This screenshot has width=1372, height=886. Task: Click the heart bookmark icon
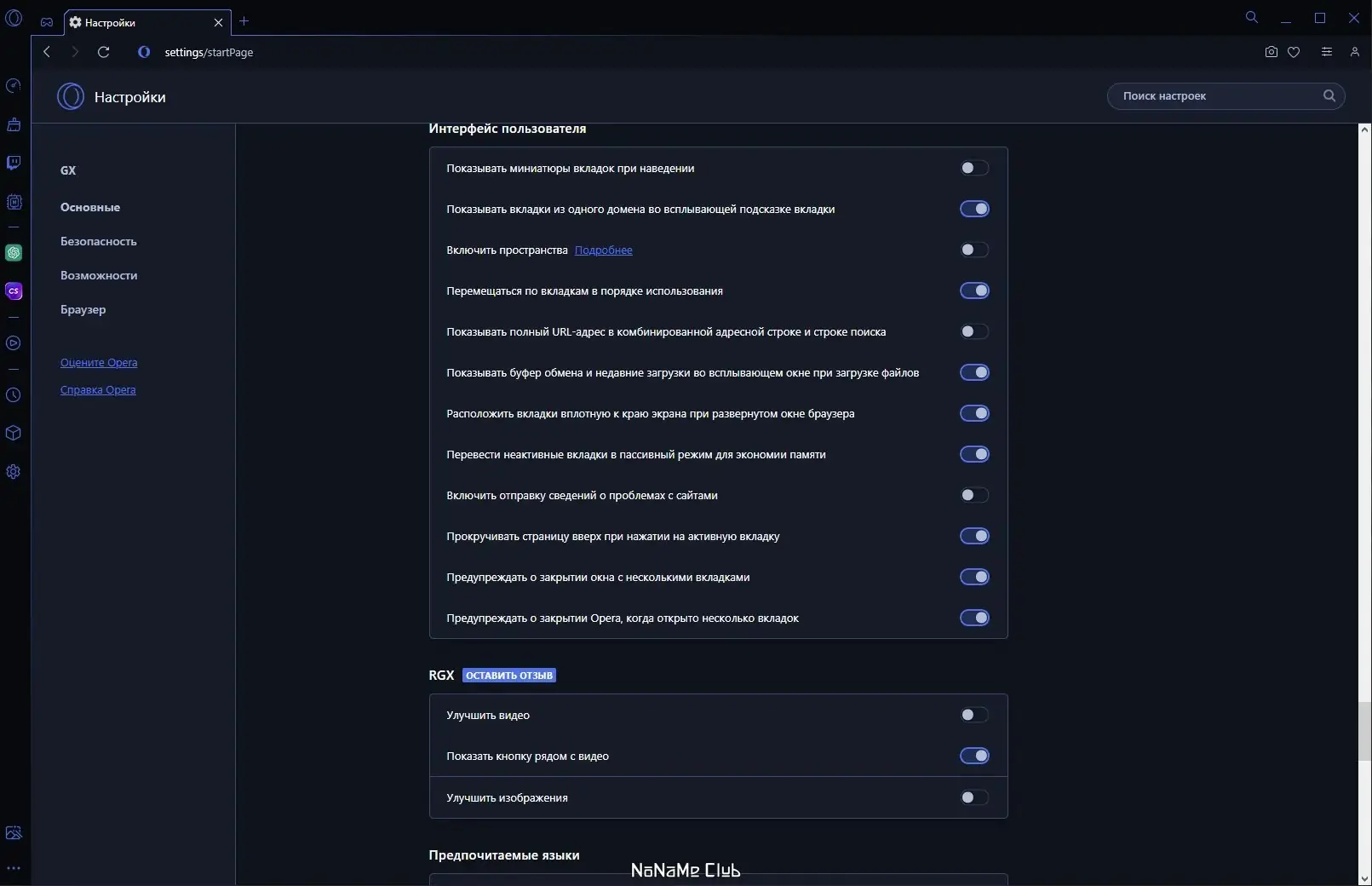point(1294,52)
